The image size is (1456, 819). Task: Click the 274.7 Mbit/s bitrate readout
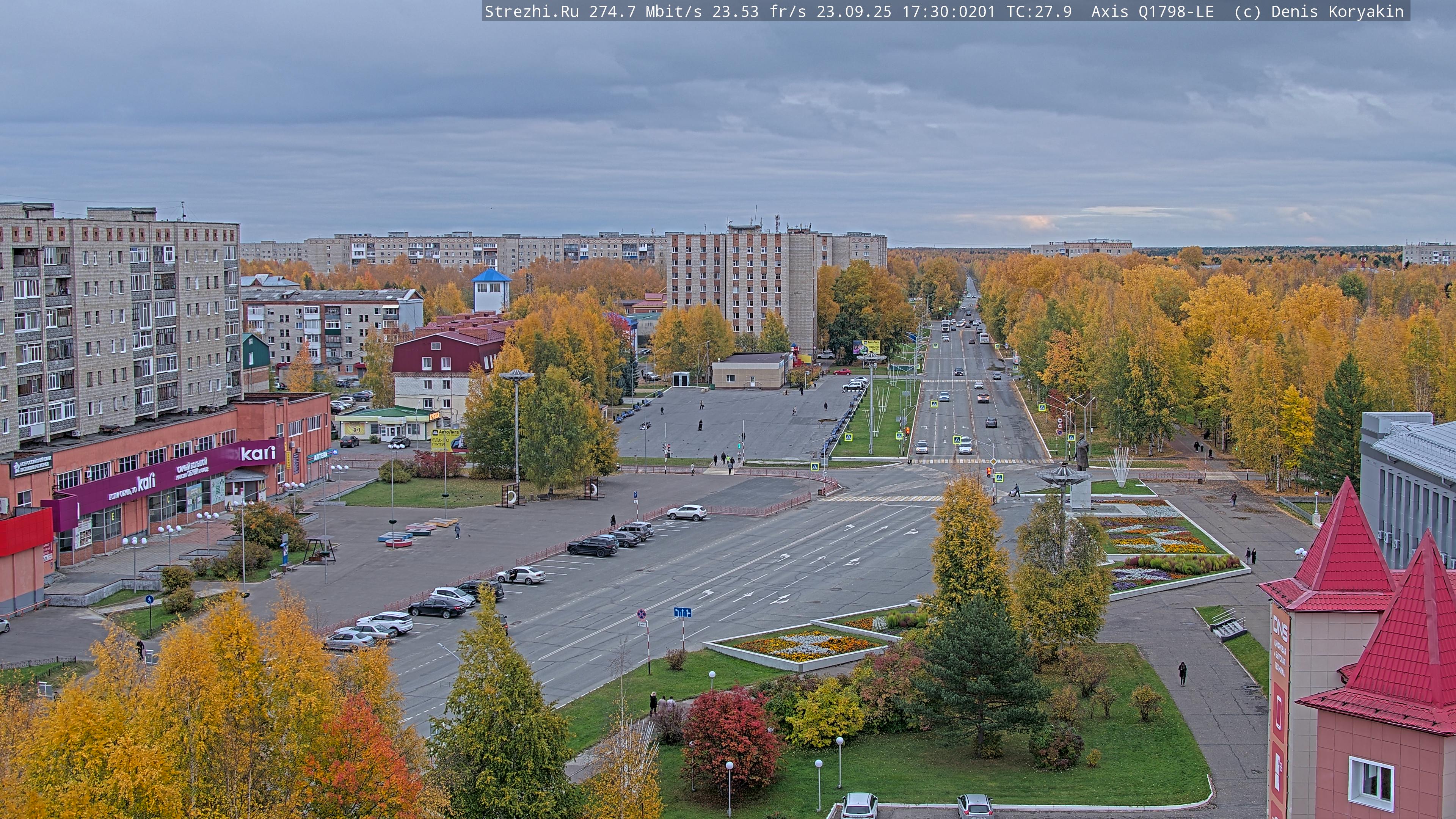click(x=645, y=12)
